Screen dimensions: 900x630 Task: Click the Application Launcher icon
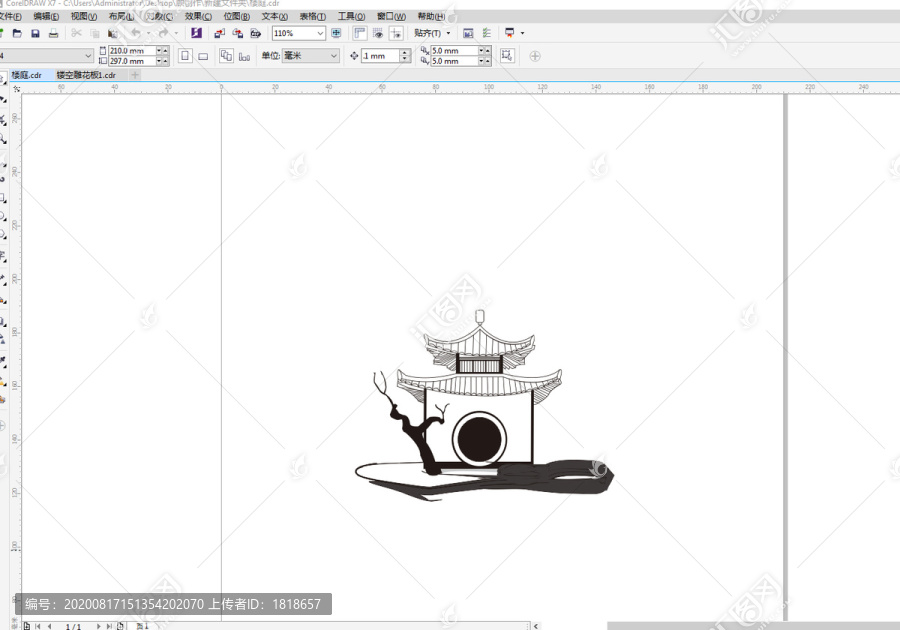509,33
